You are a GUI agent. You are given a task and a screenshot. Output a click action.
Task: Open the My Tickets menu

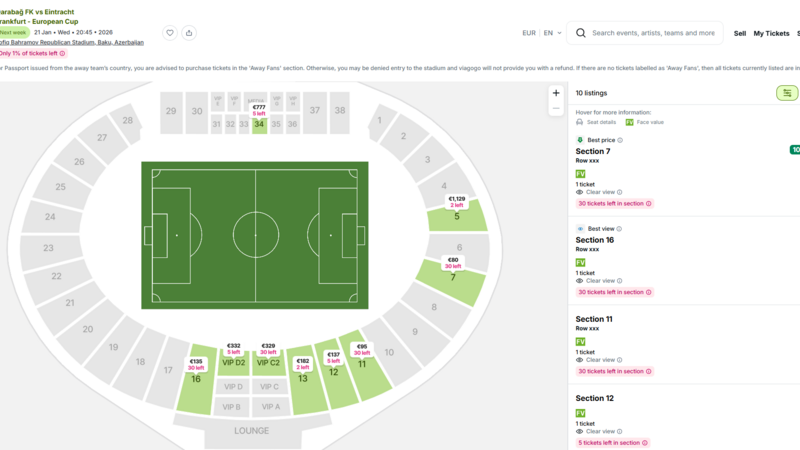coord(771,33)
